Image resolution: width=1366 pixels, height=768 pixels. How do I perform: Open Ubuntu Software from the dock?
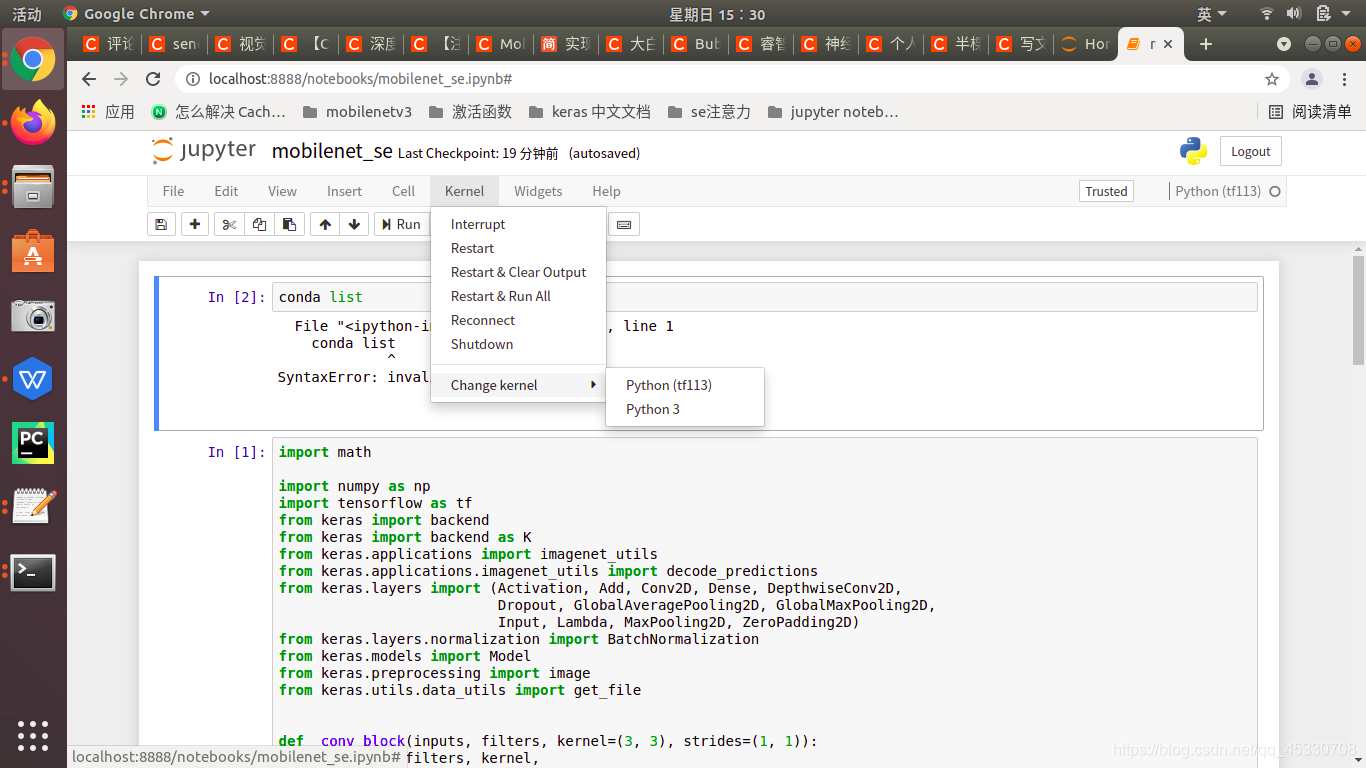(x=33, y=252)
